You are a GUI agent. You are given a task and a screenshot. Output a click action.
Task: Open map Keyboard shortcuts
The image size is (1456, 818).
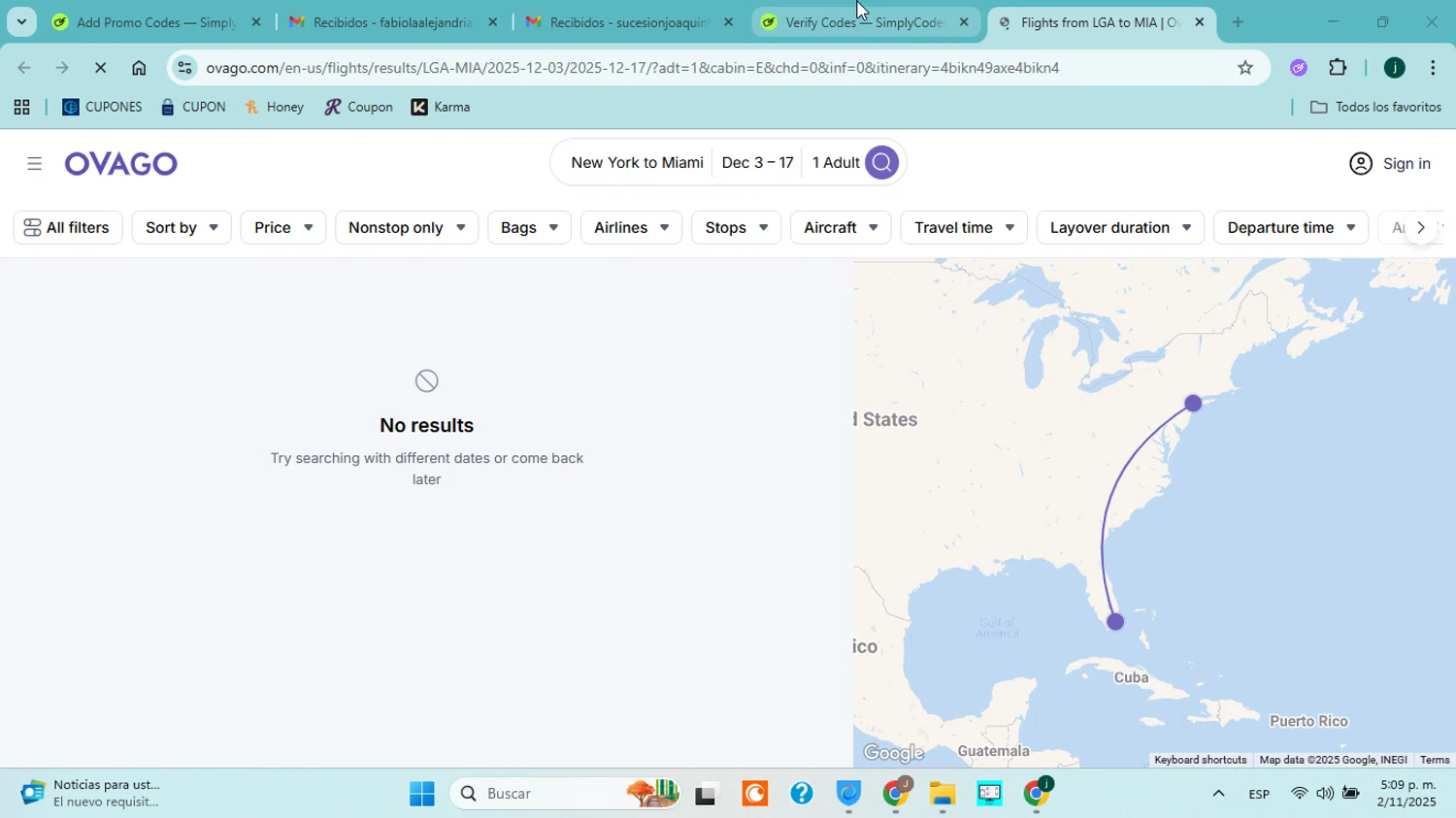pyautogui.click(x=1200, y=760)
